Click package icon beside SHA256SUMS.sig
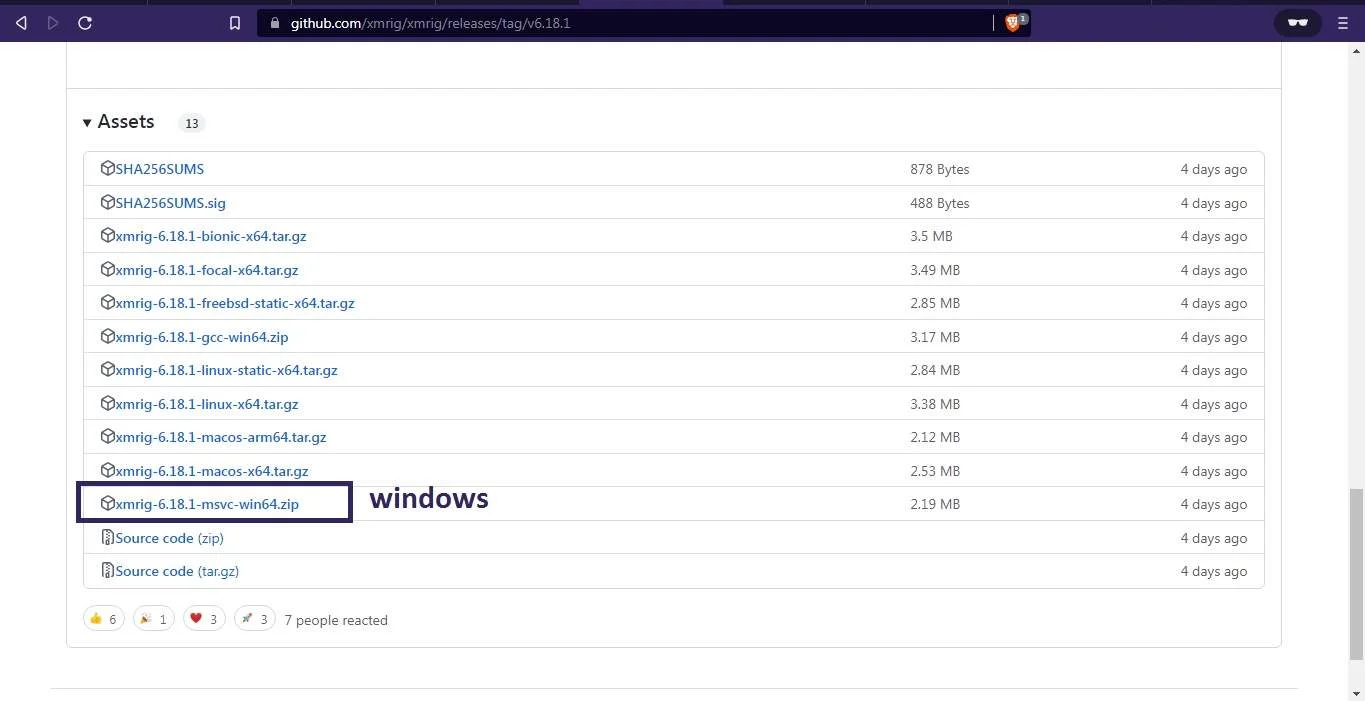This screenshot has height=701, width=1365. tap(108, 202)
